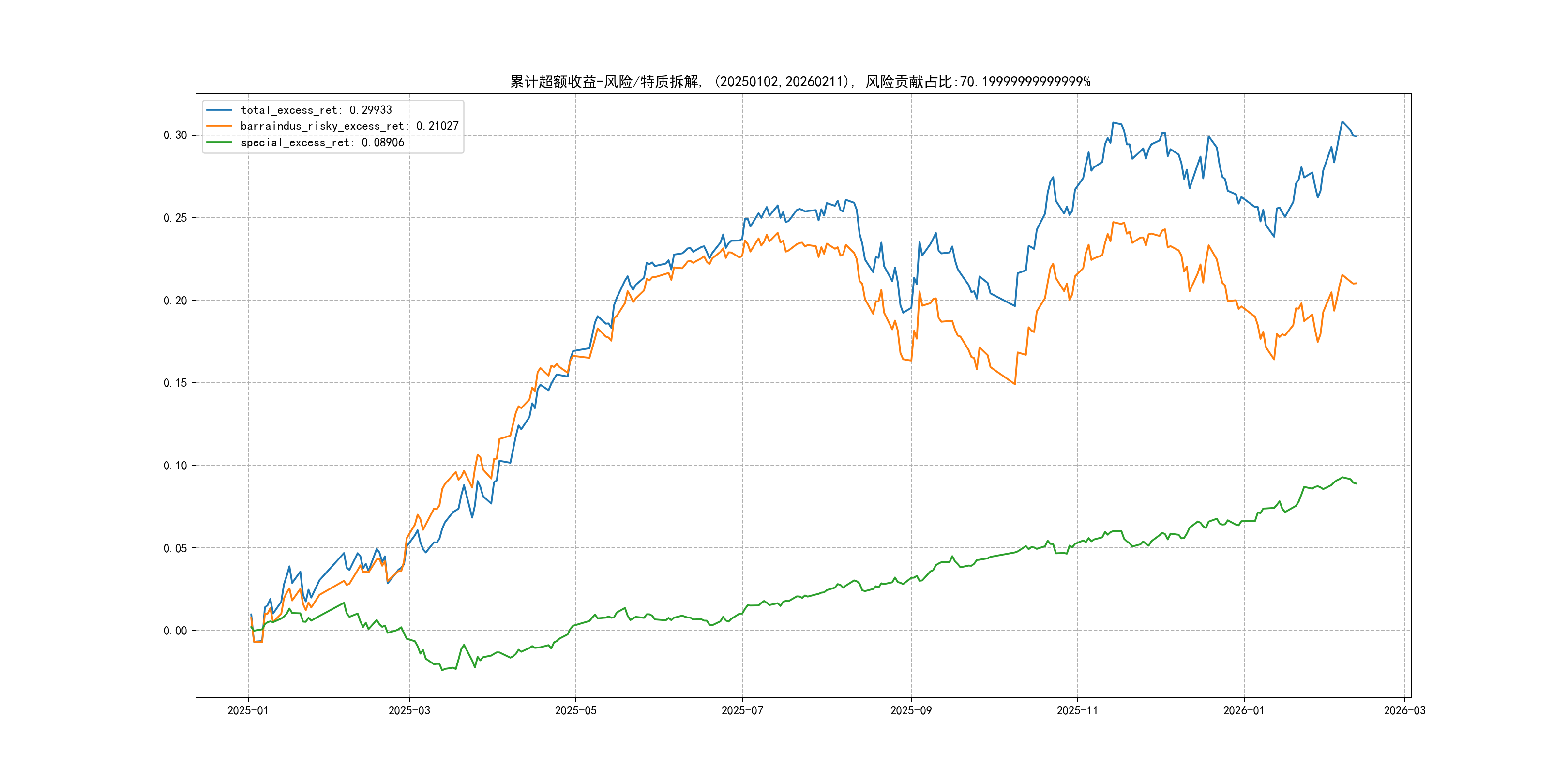This screenshot has width=1568, height=784.
Task: Select the total_excess_ret: 0.29933 legend label
Action: point(316,110)
